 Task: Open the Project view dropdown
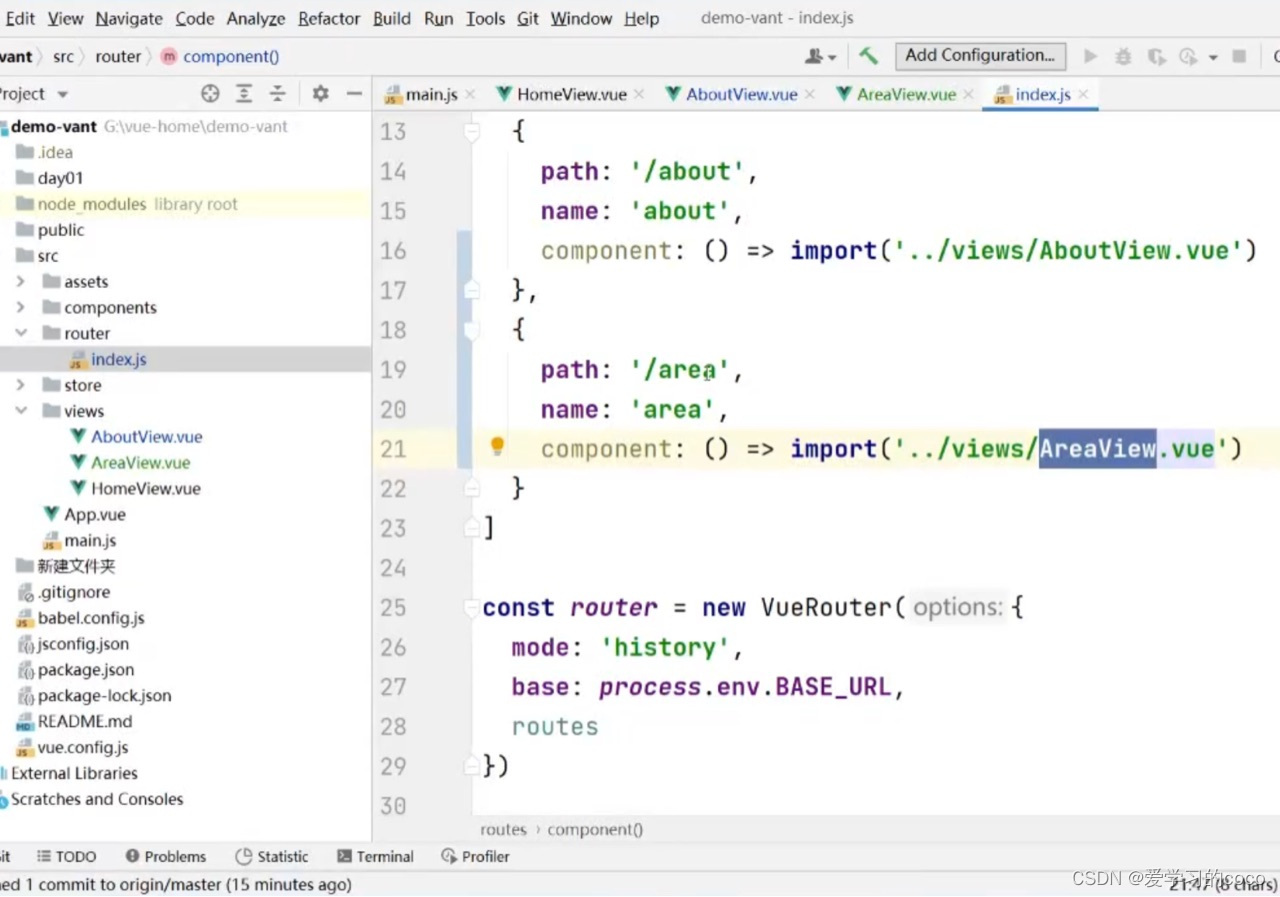point(62,95)
